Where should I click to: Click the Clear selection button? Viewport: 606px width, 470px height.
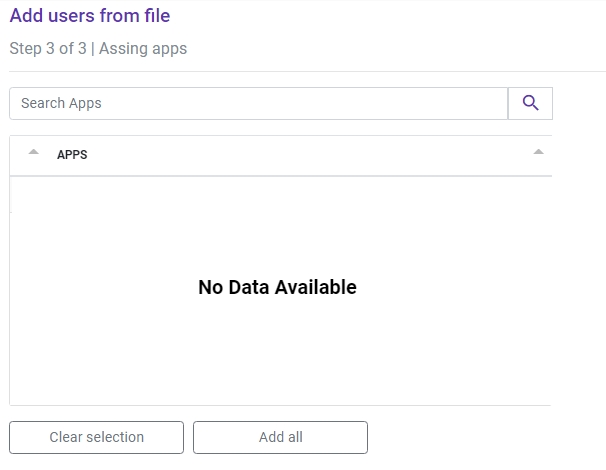[97, 437]
